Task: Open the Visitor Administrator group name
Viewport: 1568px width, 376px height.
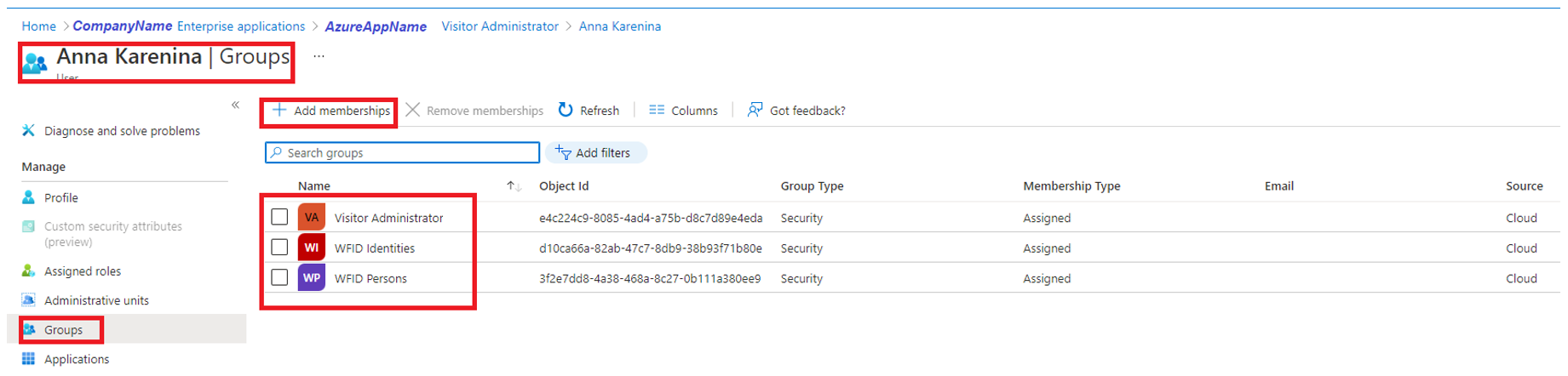Action: coord(388,218)
